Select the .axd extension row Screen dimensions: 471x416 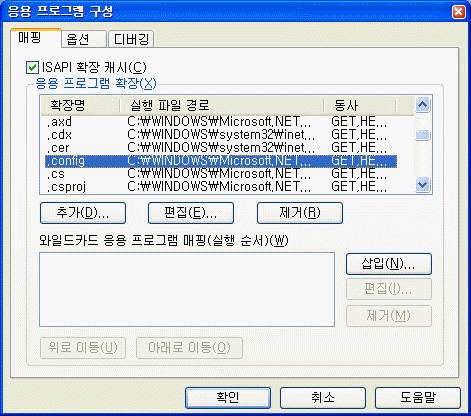pos(221,122)
